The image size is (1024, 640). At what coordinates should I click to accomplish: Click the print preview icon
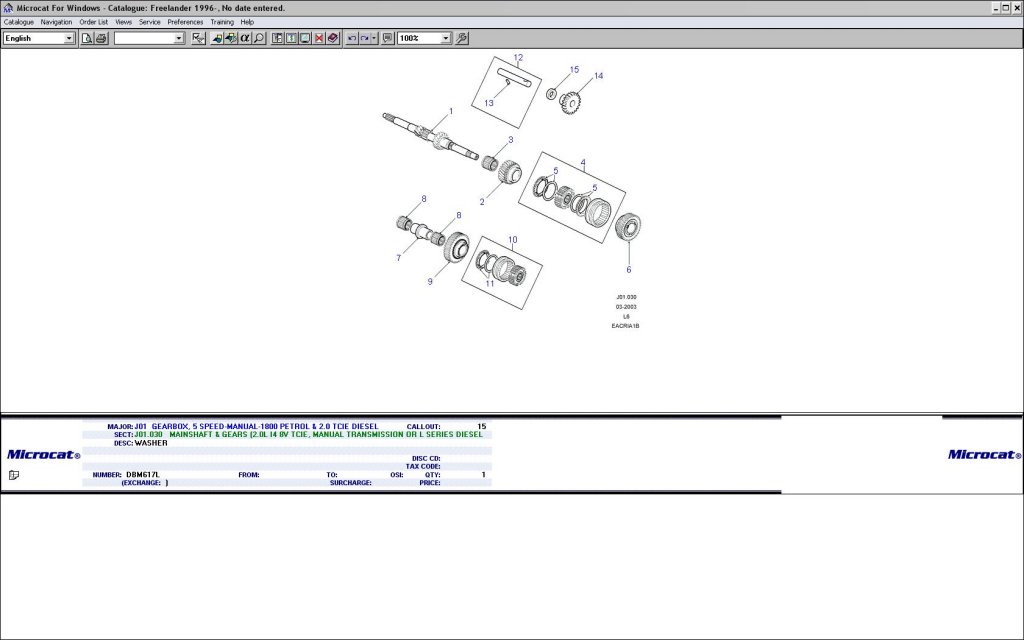(x=87, y=39)
